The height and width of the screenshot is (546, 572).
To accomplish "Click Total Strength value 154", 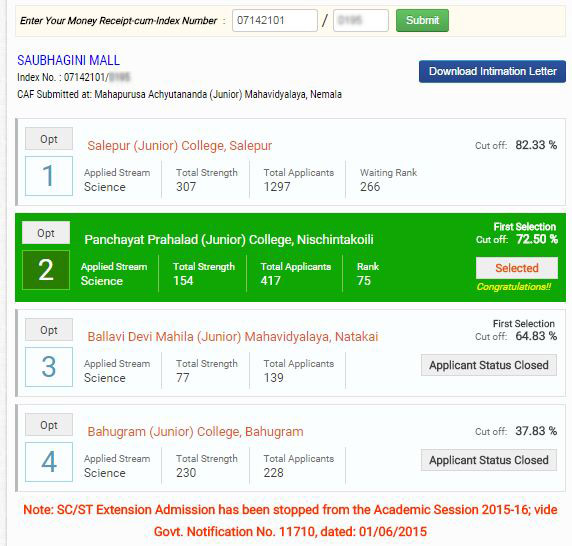I will 183,280.
